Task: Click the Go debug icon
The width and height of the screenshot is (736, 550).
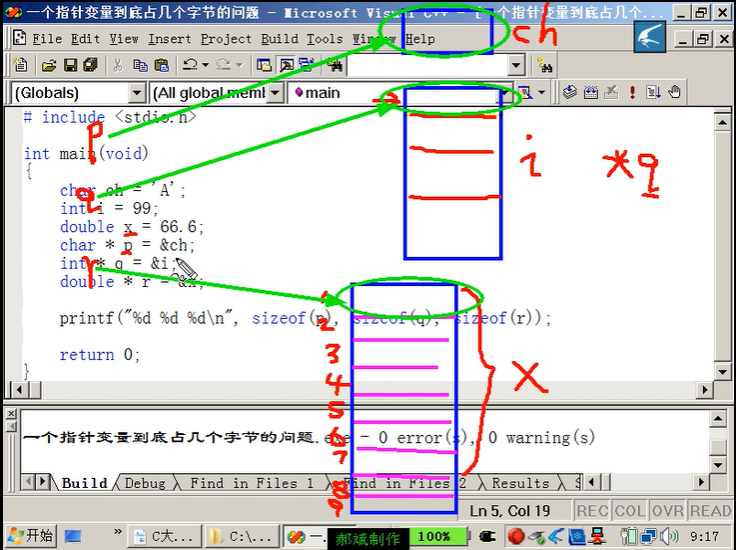Action: [653, 92]
